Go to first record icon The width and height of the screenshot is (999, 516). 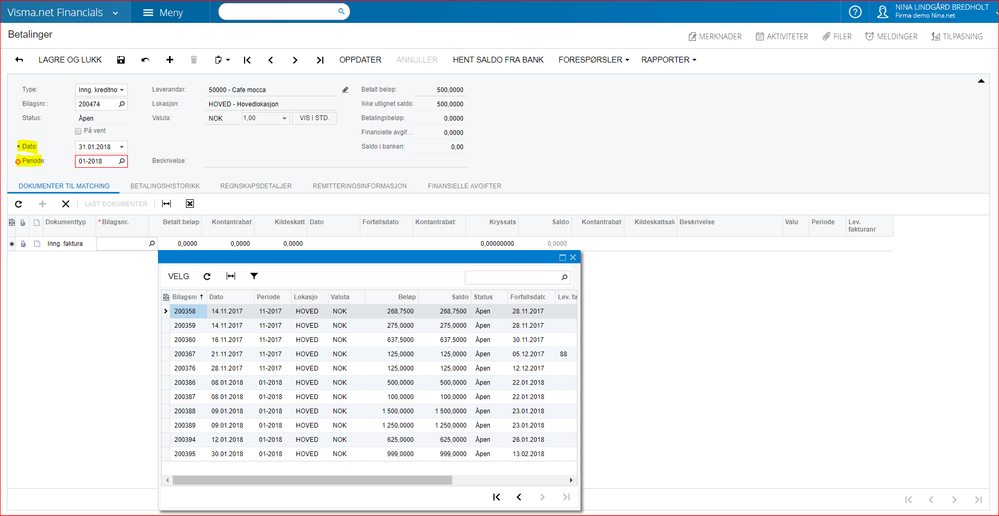[247, 60]
